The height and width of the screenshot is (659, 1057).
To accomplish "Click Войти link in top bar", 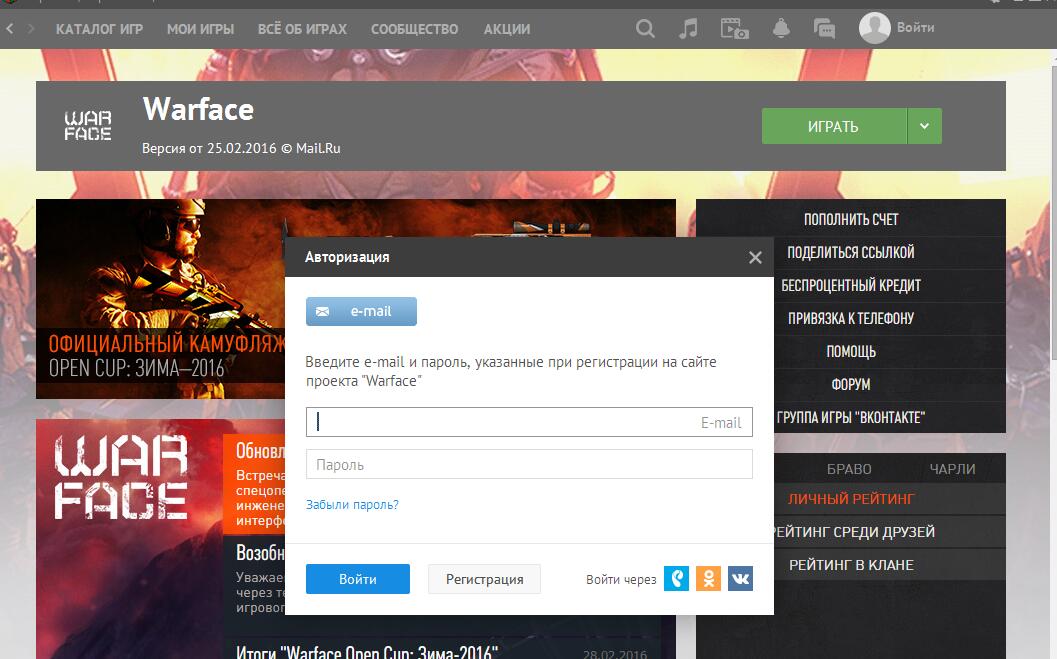I will point(915,28).
